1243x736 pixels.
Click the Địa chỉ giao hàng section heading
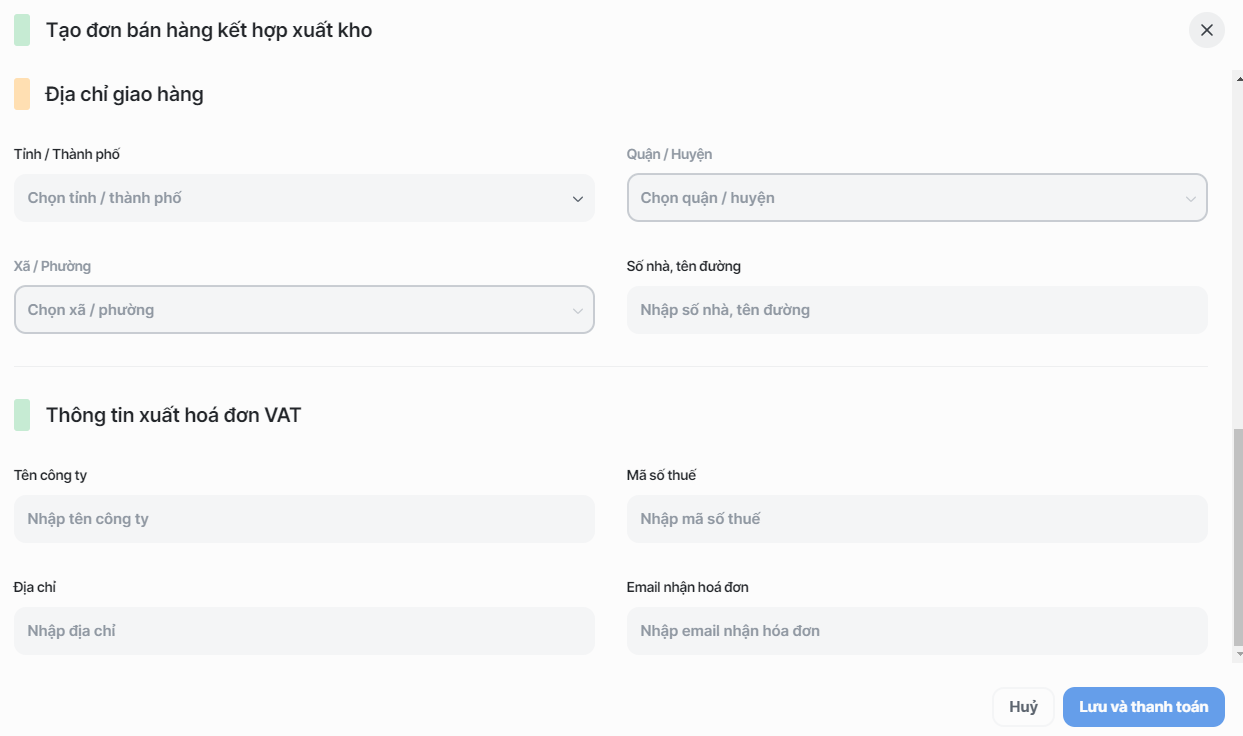[x=124, y=94]
